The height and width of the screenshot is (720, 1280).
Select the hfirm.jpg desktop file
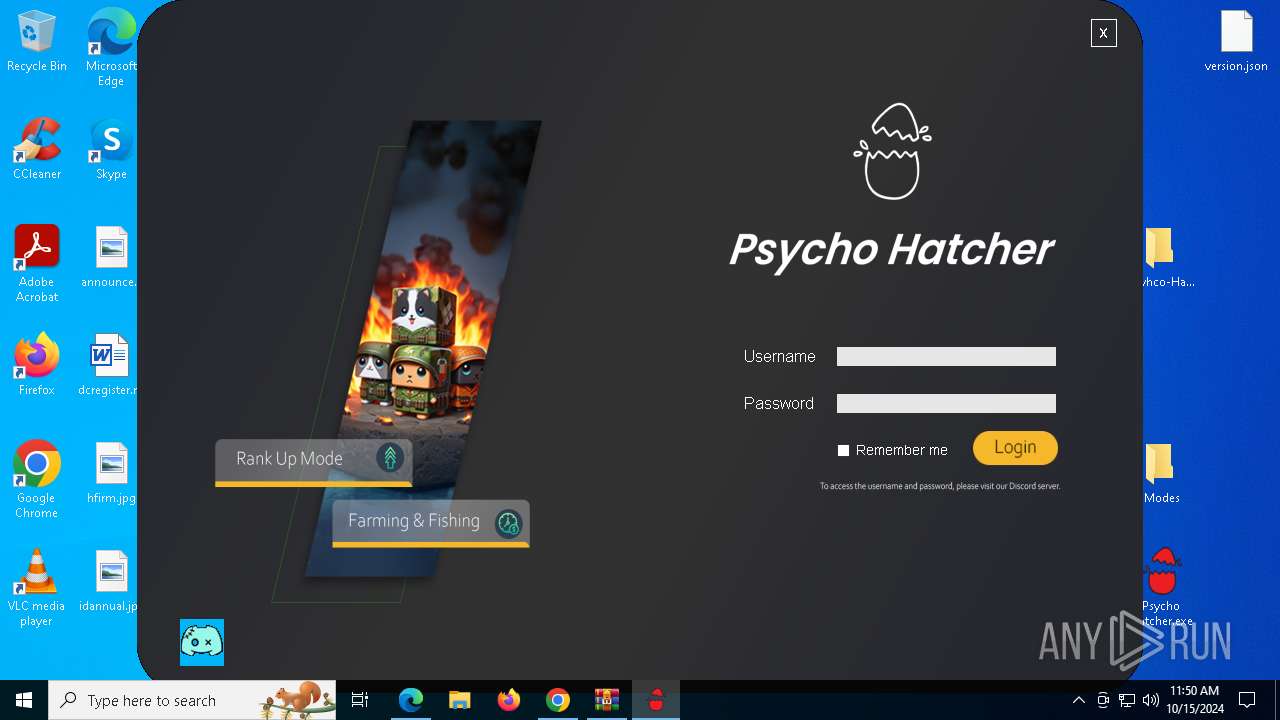[x=111, y=473]
